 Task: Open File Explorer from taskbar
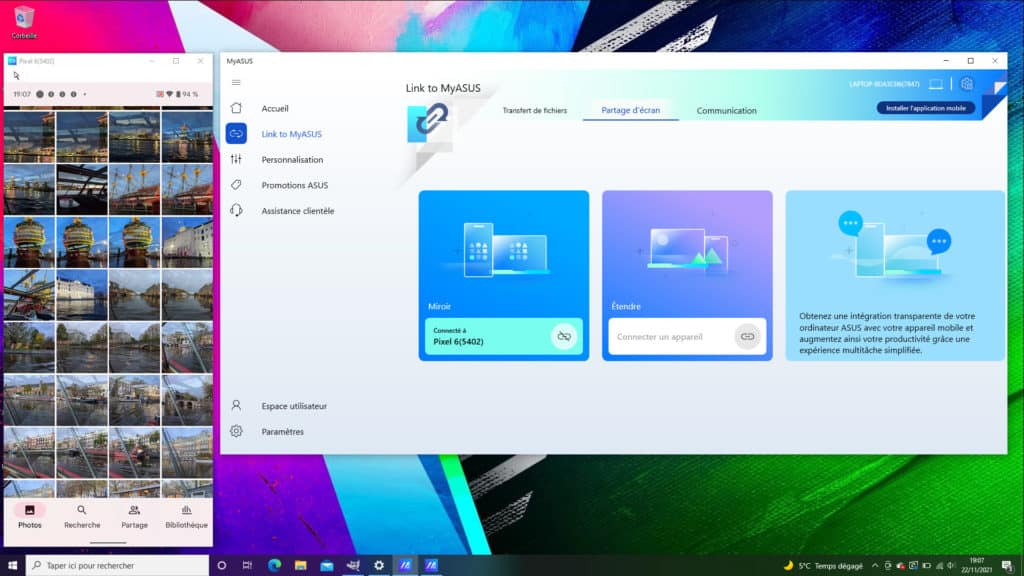pyautogui.click(x=300, y=566)
